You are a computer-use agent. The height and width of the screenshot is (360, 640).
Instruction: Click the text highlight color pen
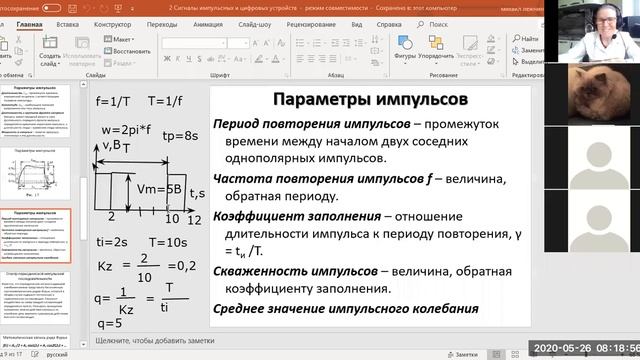(259, 59)
